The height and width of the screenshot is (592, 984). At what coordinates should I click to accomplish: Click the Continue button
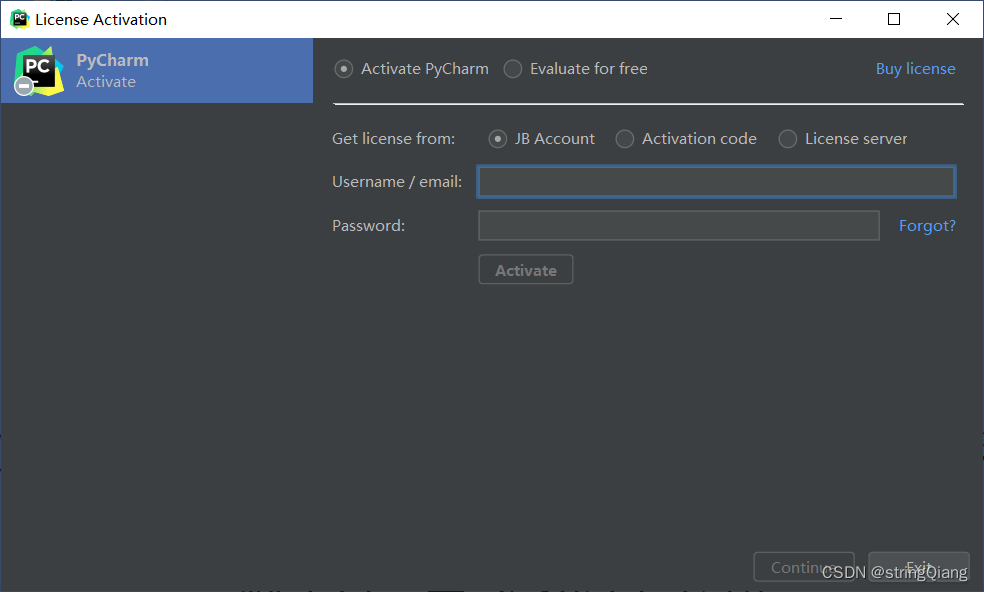point(803,568)
